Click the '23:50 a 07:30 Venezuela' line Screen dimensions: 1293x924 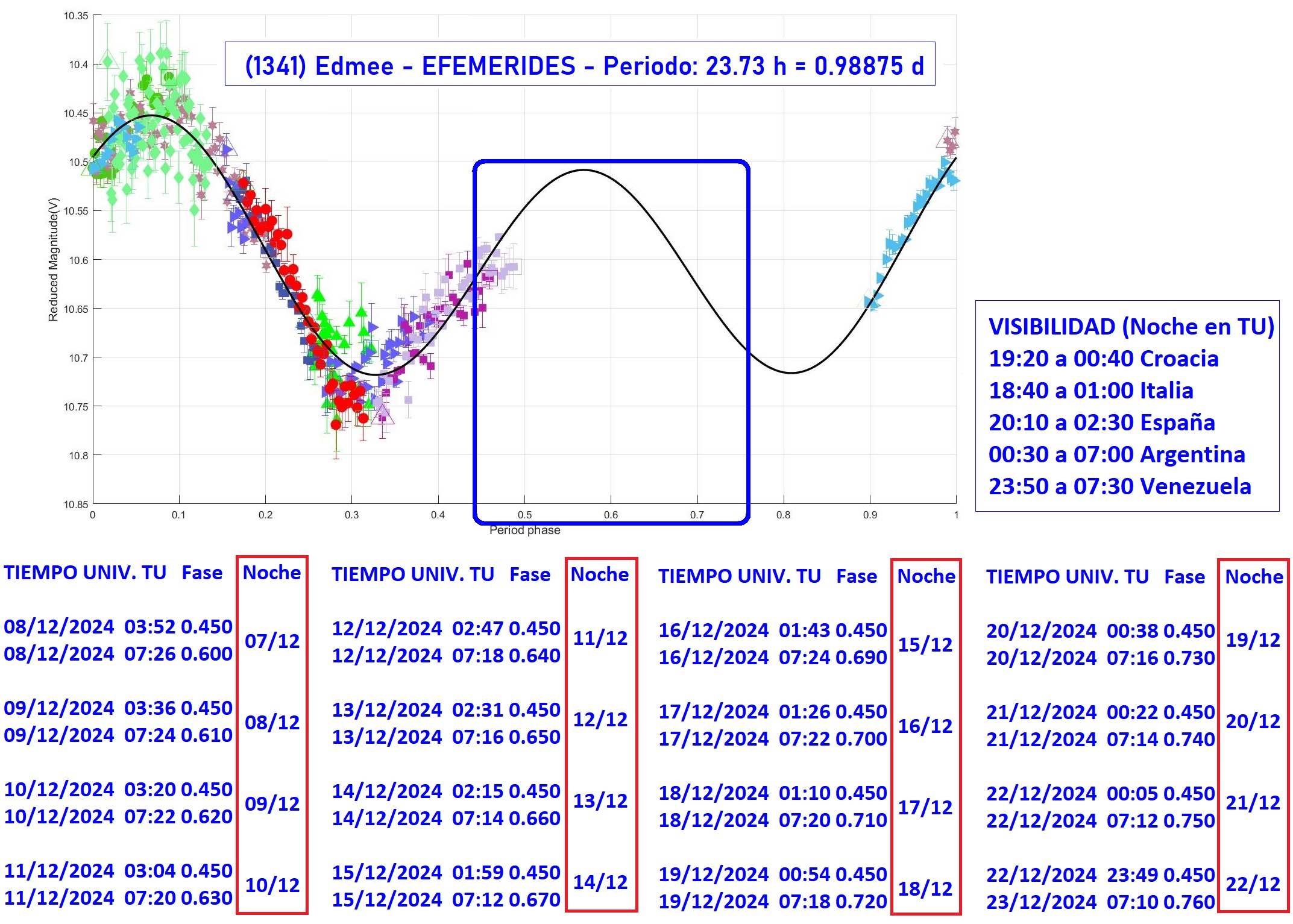pos(1120,486)
